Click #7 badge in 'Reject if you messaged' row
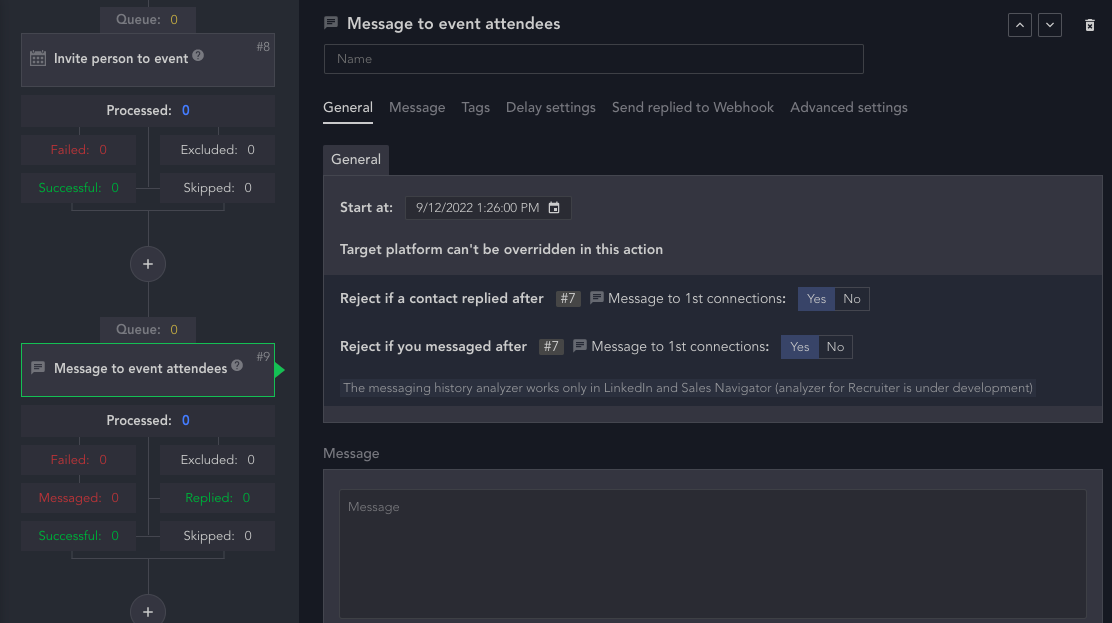The width and height of the screenshot is (1112, 623). (551, 347)
